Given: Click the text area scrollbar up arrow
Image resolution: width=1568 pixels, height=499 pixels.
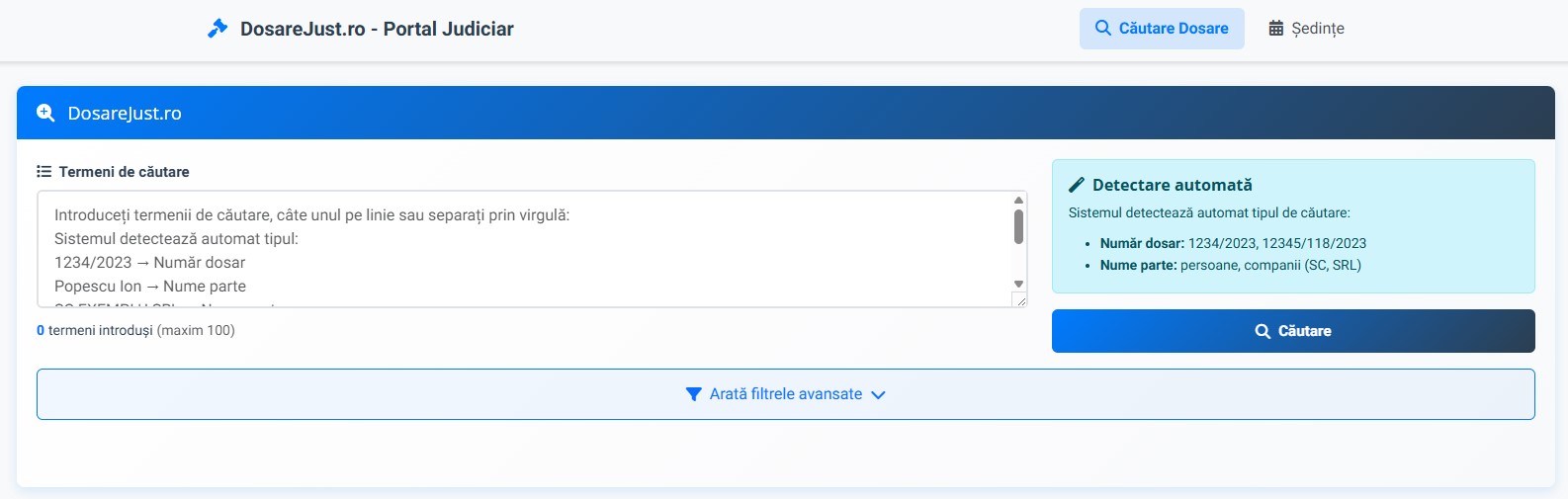Looking at the screenshot, I should coord(1018,201).
